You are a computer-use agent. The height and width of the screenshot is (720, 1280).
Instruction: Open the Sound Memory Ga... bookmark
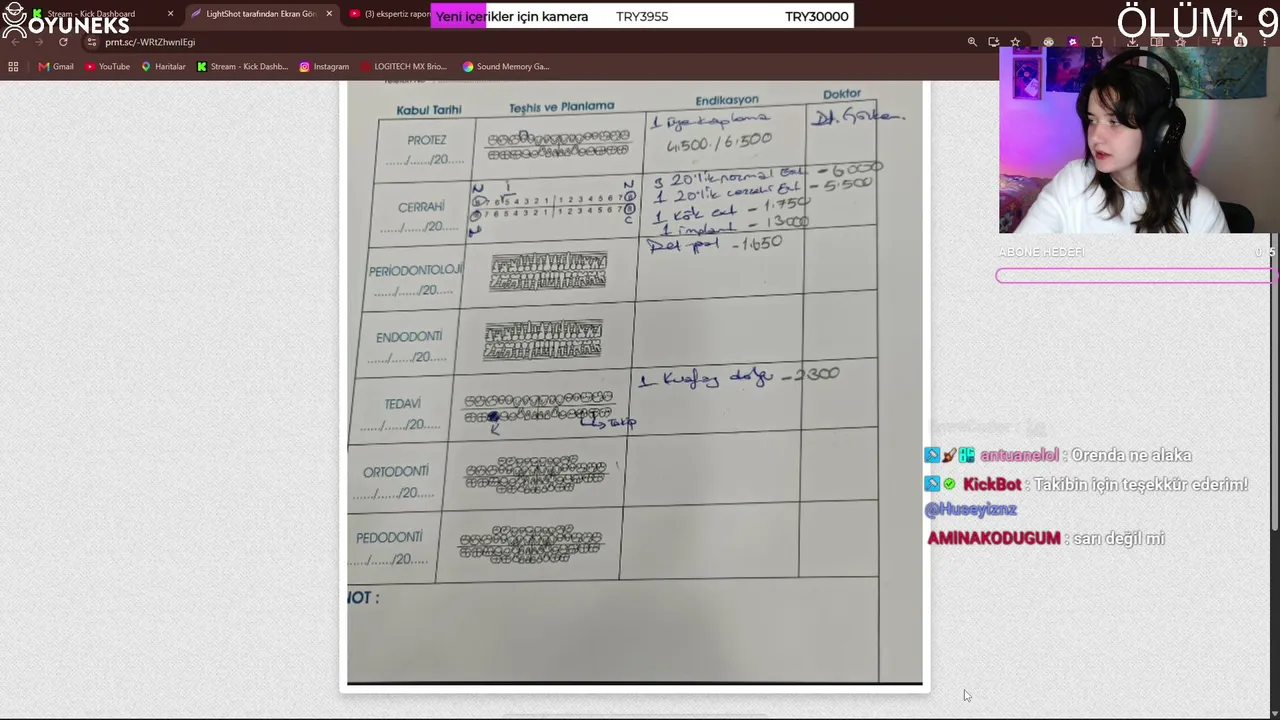pyautogui.click(x=506, y=67)
